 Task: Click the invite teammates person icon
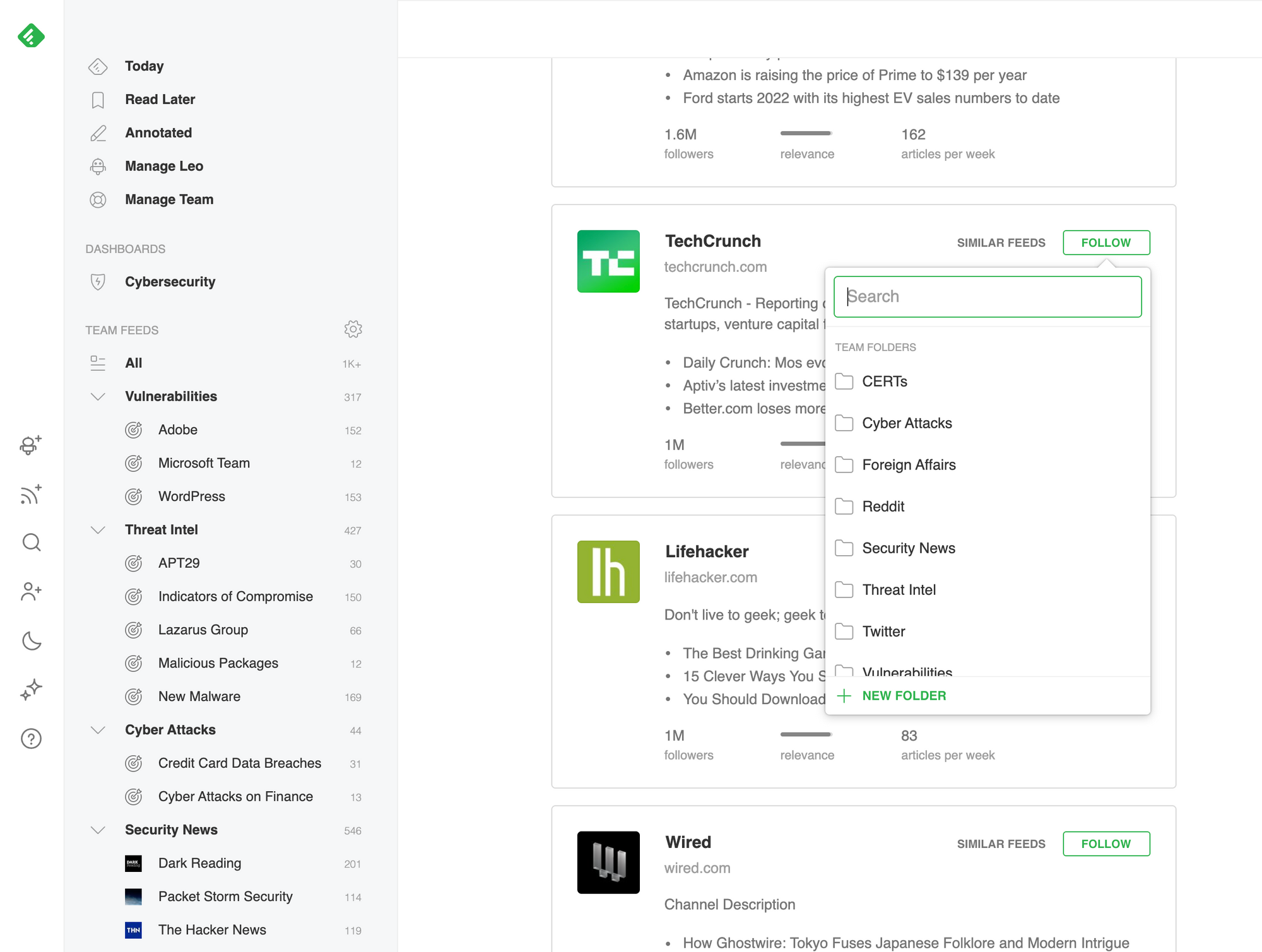click(x=31, y=592)
